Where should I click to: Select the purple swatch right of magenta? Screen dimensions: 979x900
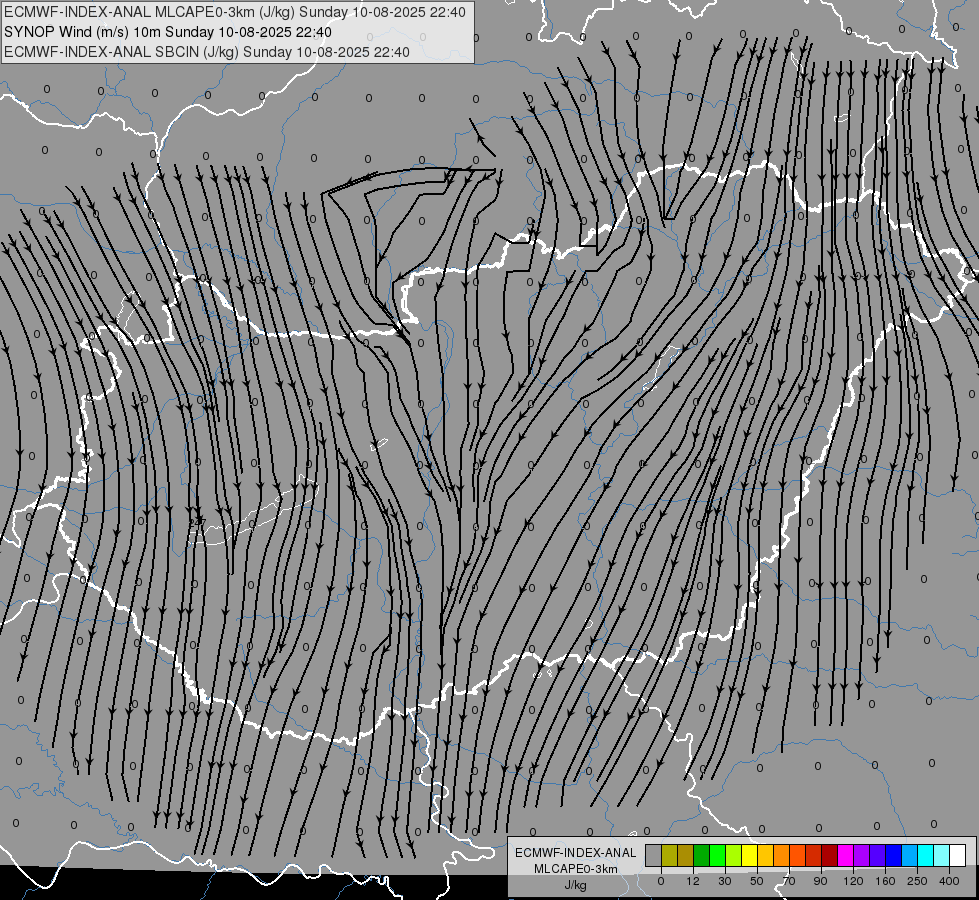point(862,856)
